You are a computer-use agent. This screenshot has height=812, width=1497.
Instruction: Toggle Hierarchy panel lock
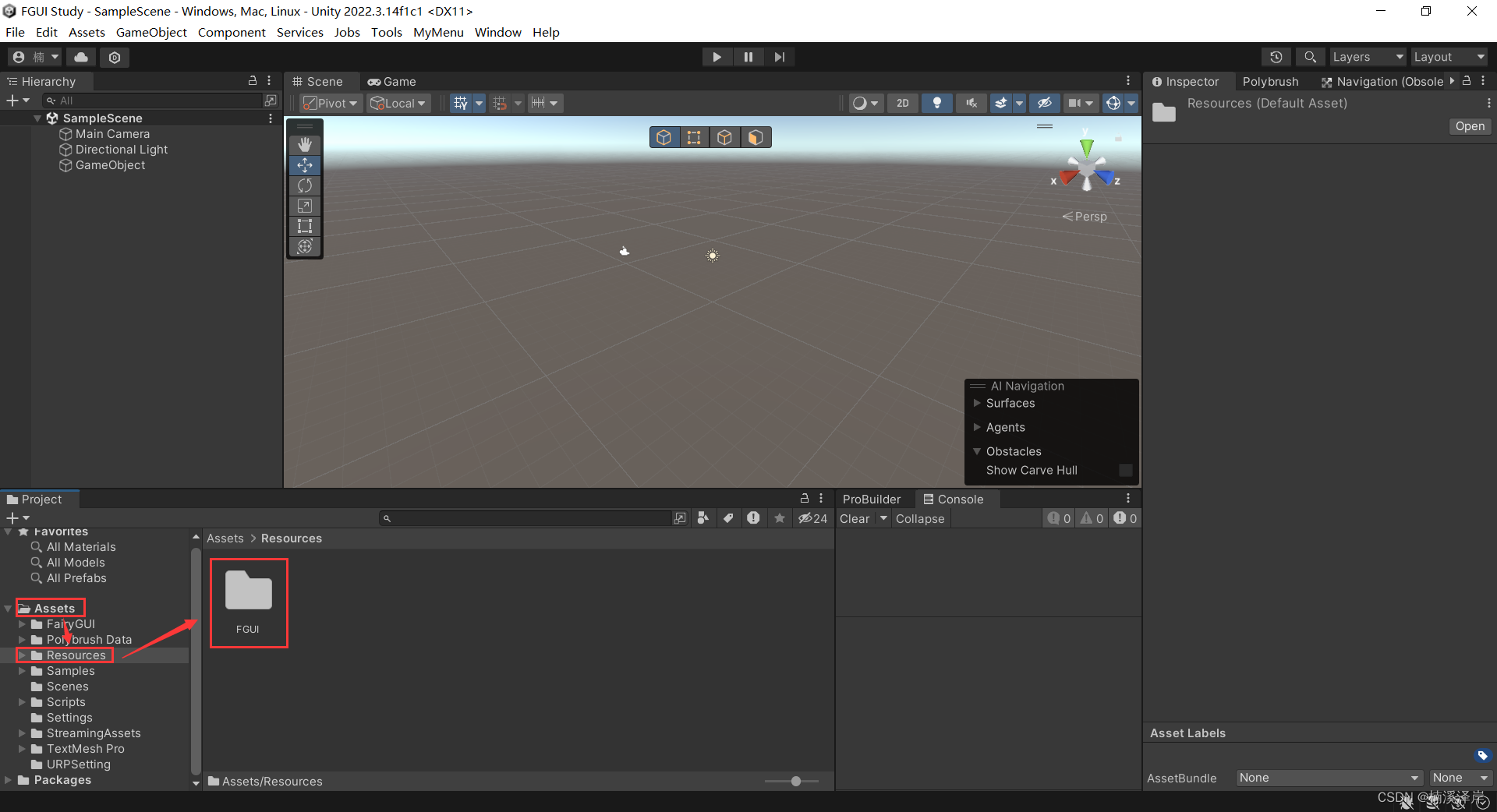pos(252,81)
